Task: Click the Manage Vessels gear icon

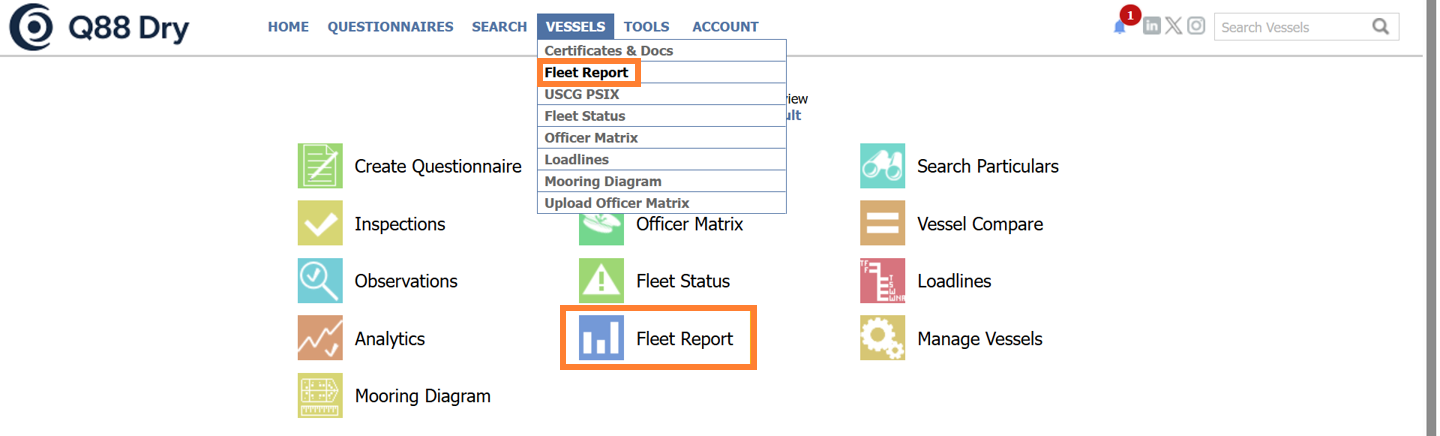Action: (882, 338)
